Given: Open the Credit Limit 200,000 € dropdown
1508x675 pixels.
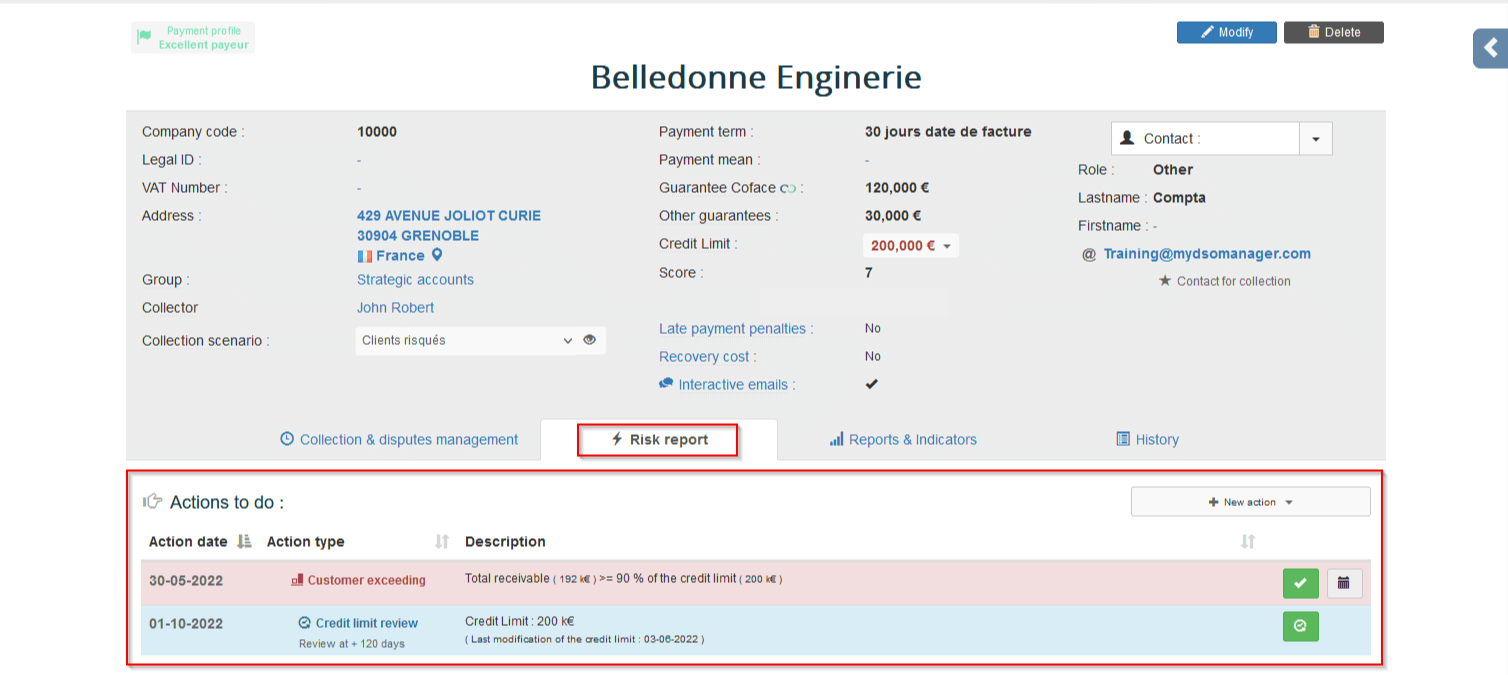Looking at the screenshot, I should (x=910, y=246).
